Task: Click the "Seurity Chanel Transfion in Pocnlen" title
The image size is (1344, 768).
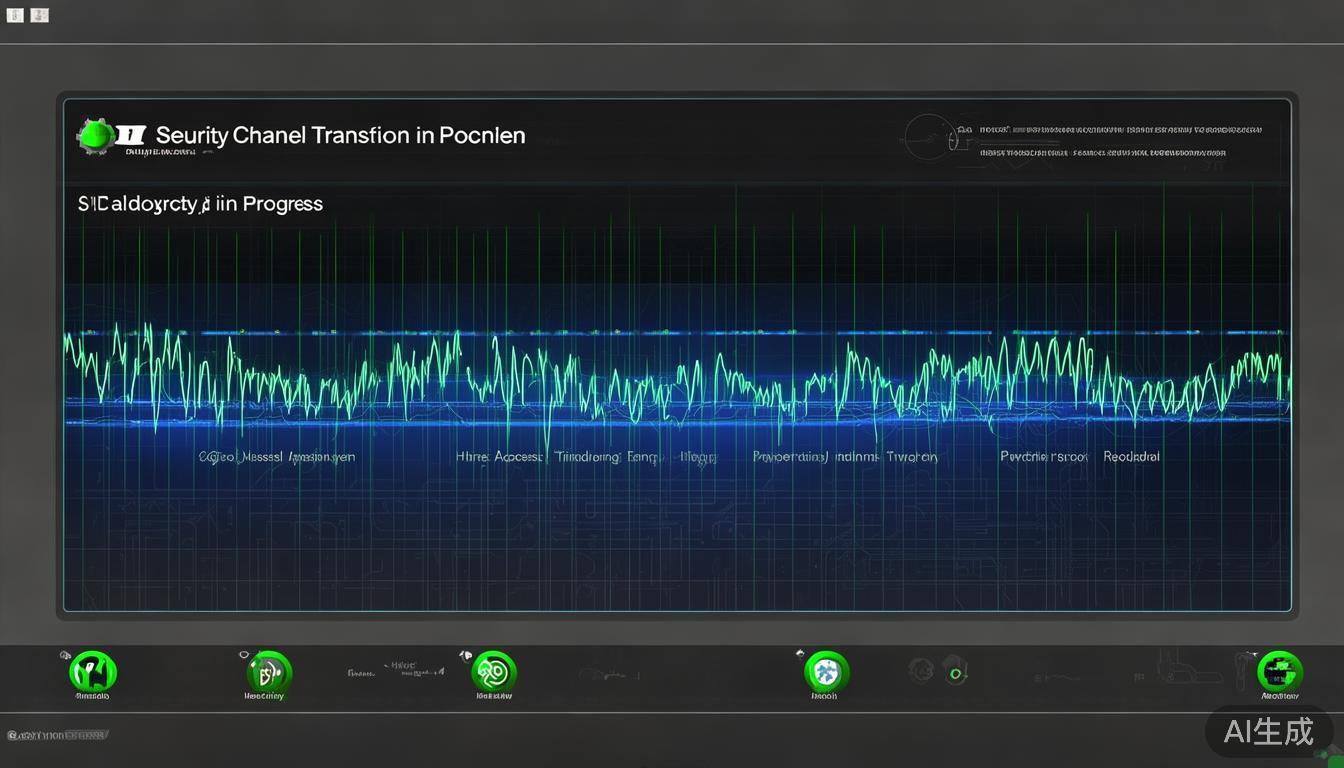Action: (x=341, y=135)
